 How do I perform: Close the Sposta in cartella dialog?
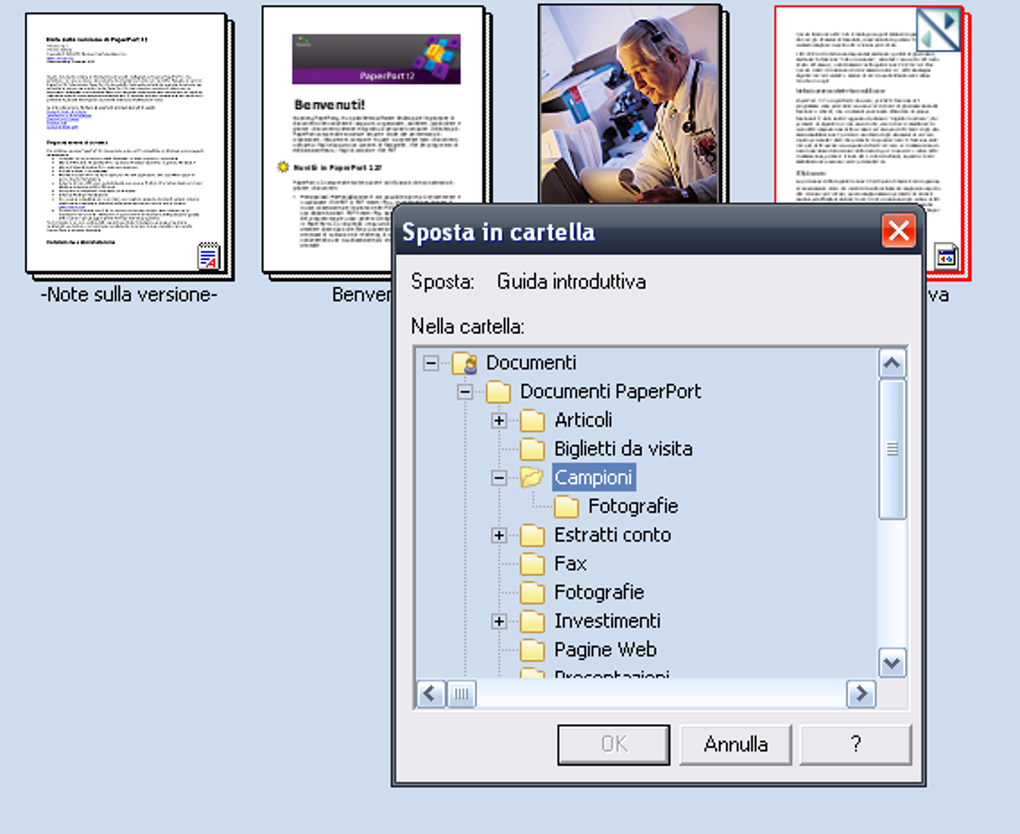click(x=898, y=230)
